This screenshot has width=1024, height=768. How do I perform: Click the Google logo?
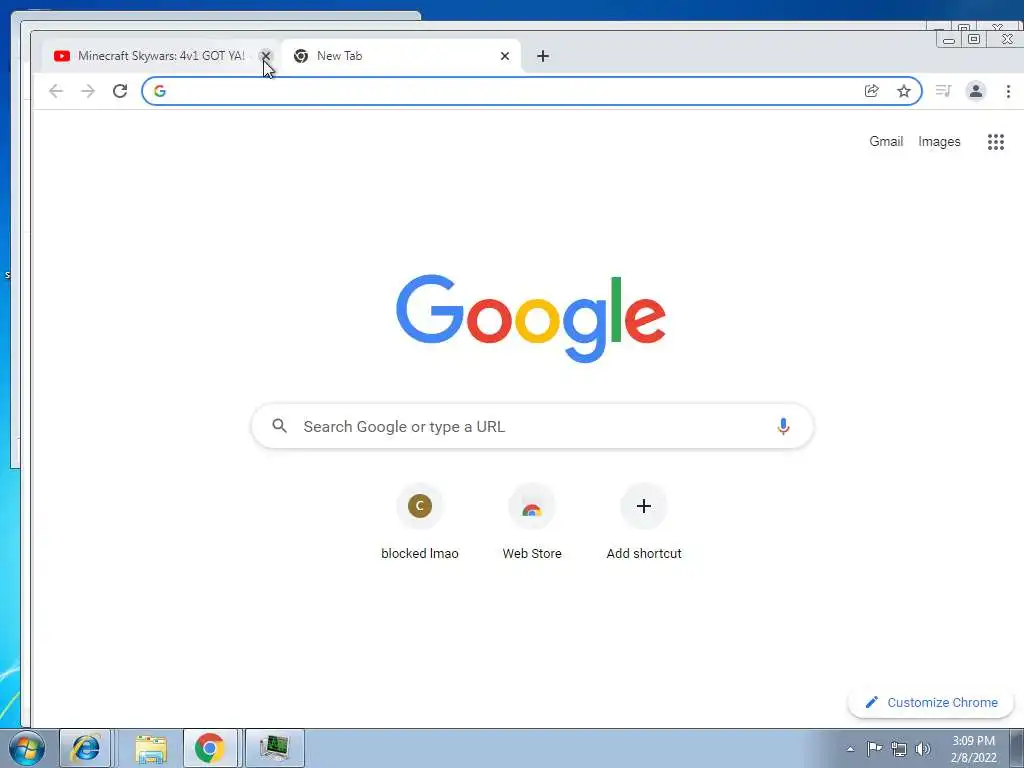click(531, 318)
